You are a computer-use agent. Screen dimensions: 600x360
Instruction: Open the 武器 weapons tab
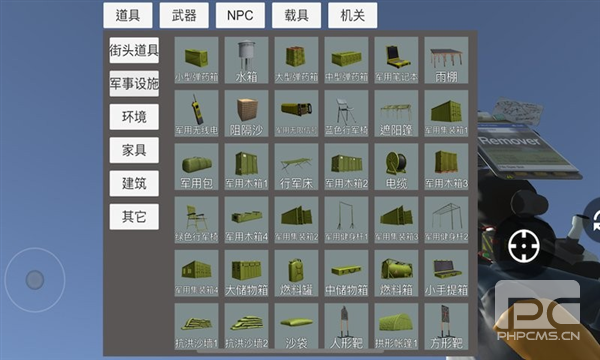point(184,15)
